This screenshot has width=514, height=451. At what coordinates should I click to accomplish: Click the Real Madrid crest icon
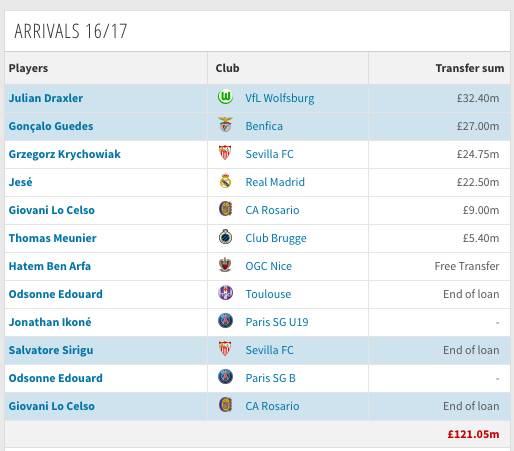coord(225,181)
